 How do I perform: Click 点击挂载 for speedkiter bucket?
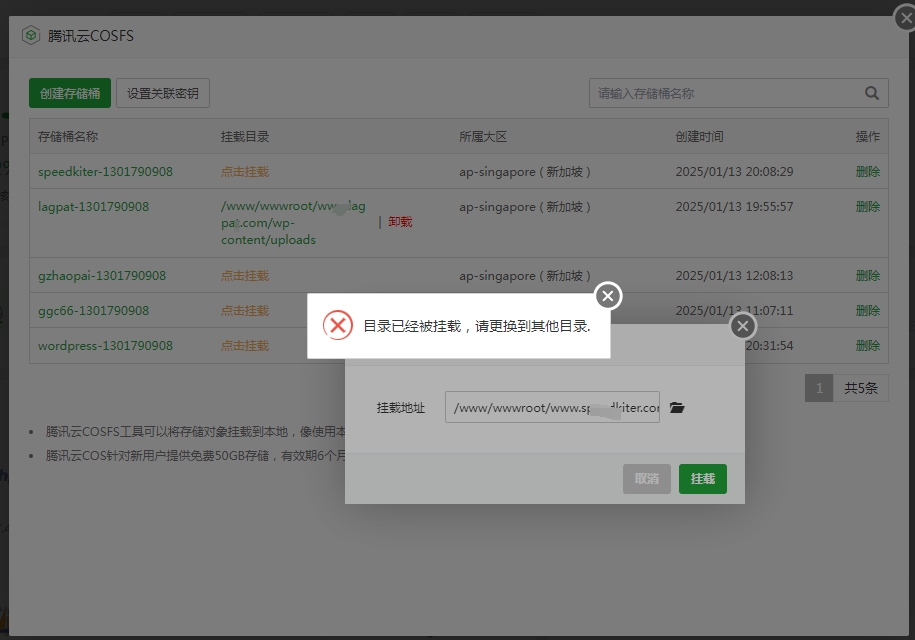pyautogui.click(x=245, y=172)
